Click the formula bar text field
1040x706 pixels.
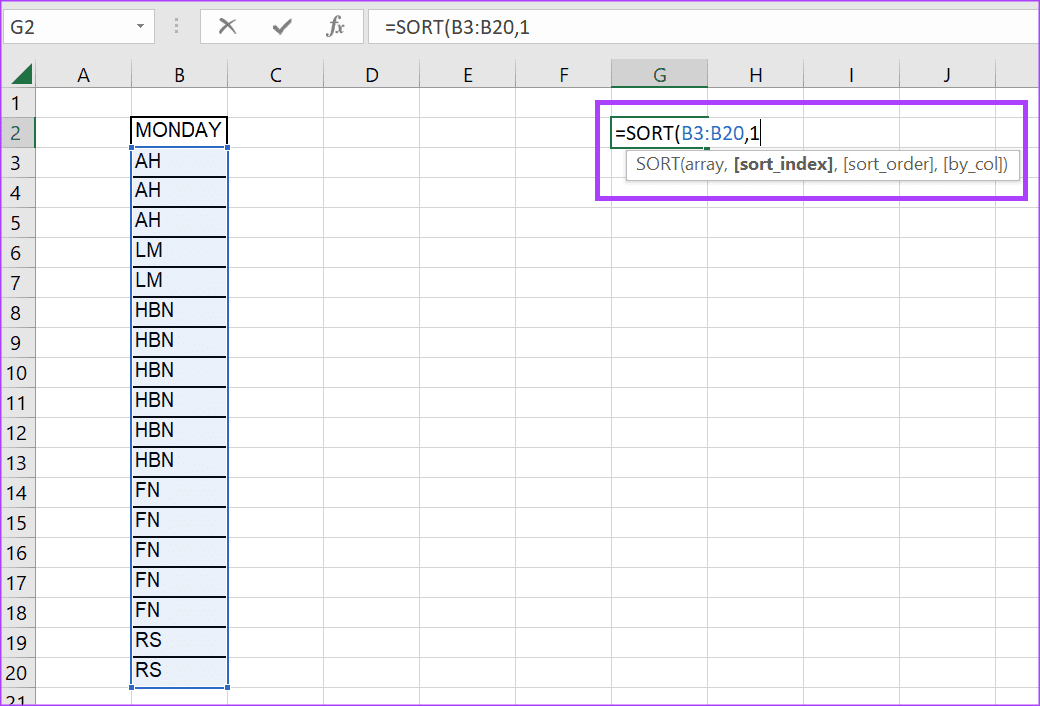tap(700, 27)
